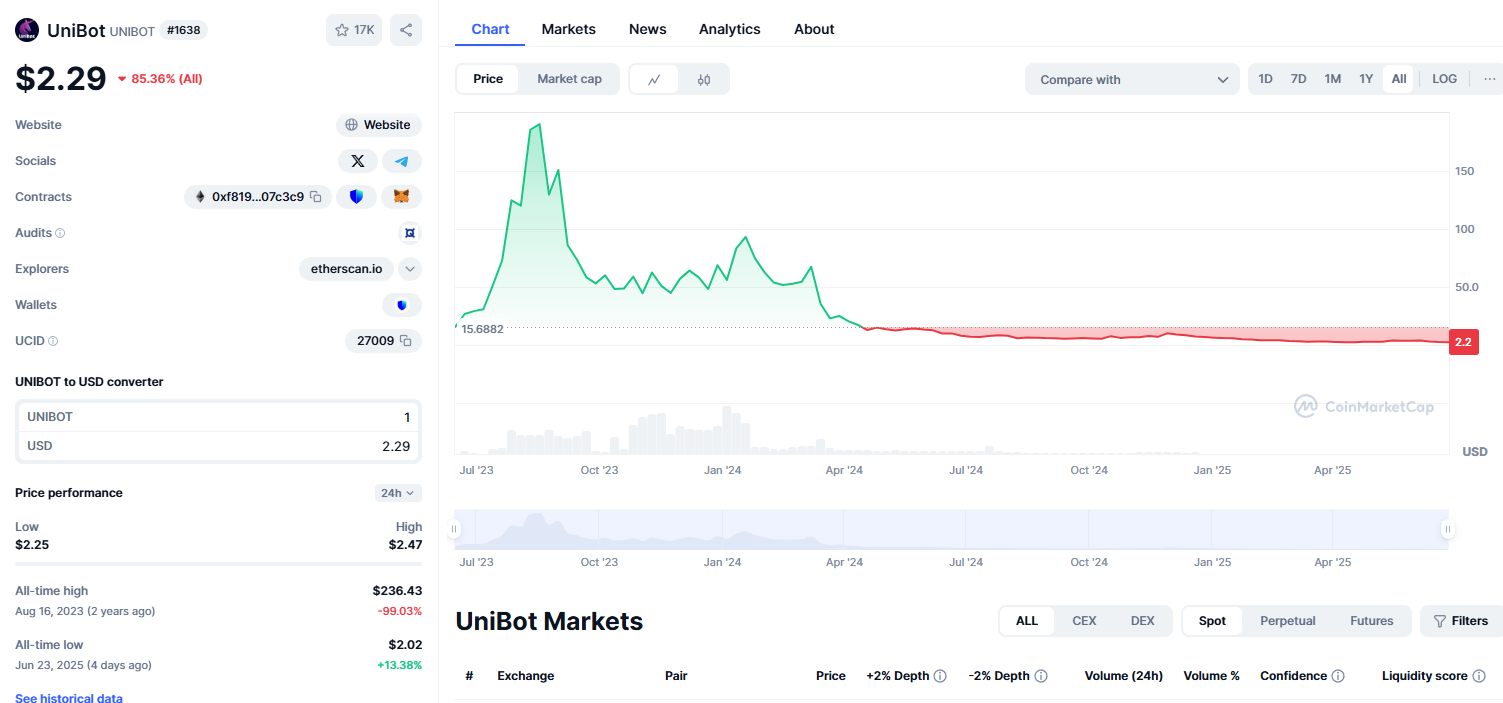1503x703 pixels.
Task: Copy the contract address 0xf819...07c3c9
Action: [x=315, y=197]
